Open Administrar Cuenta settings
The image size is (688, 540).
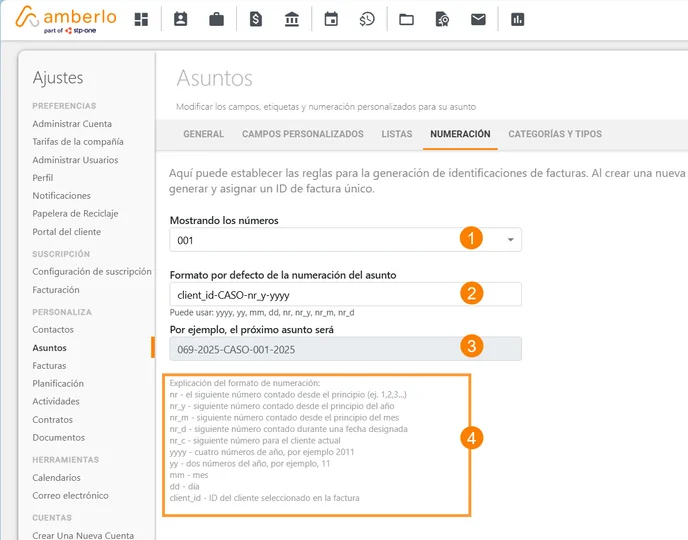click(72, 124)
